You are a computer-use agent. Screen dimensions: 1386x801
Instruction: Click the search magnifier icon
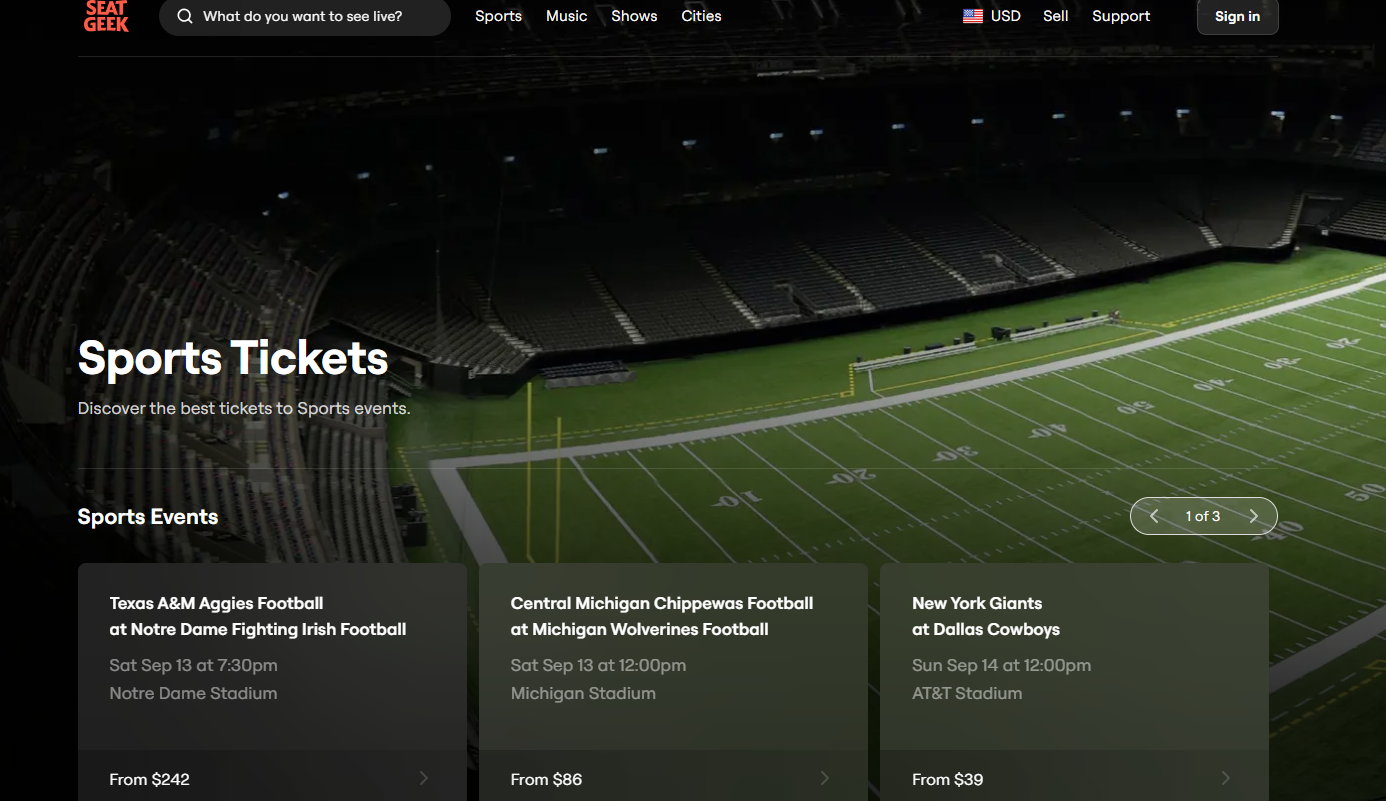185,16
